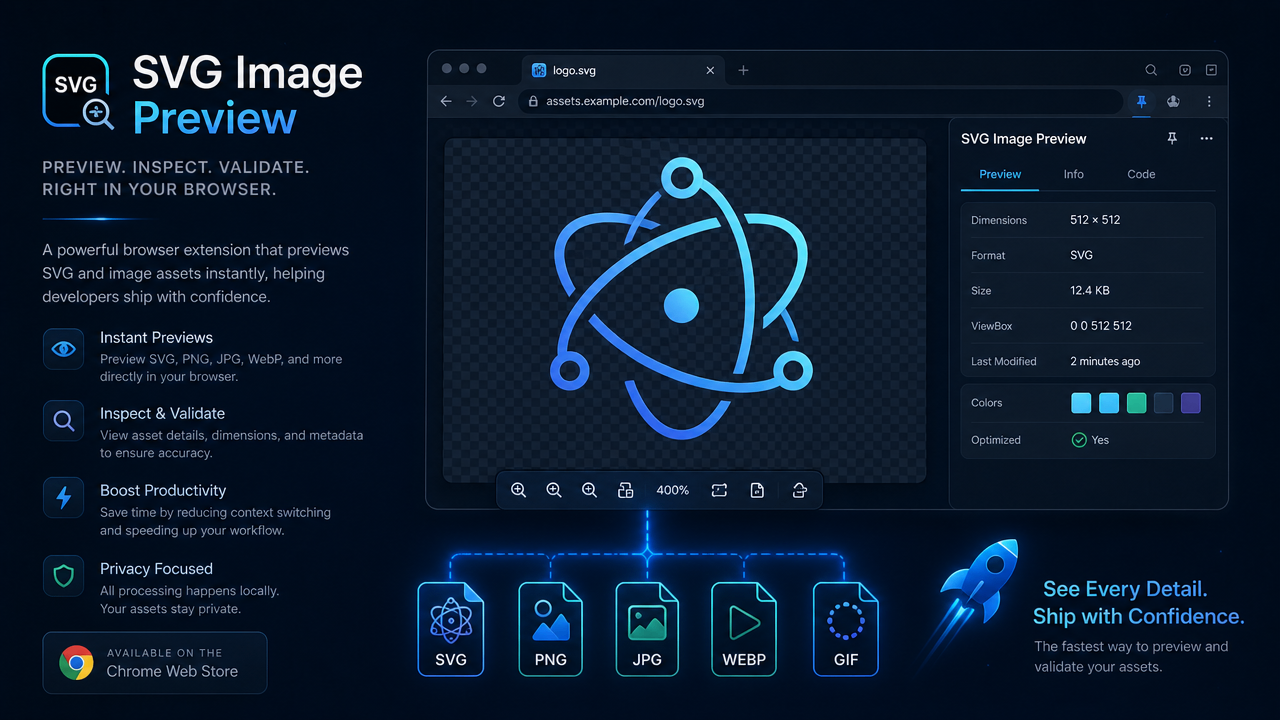Click the '0 0 512 512' ViewBox value
The height and width of the screenshot is (720, 1280).
click(1101, 326)
